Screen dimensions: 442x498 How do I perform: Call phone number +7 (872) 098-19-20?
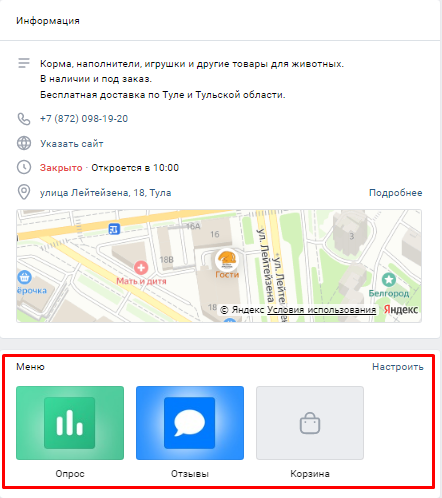click(x=84, y=119)
